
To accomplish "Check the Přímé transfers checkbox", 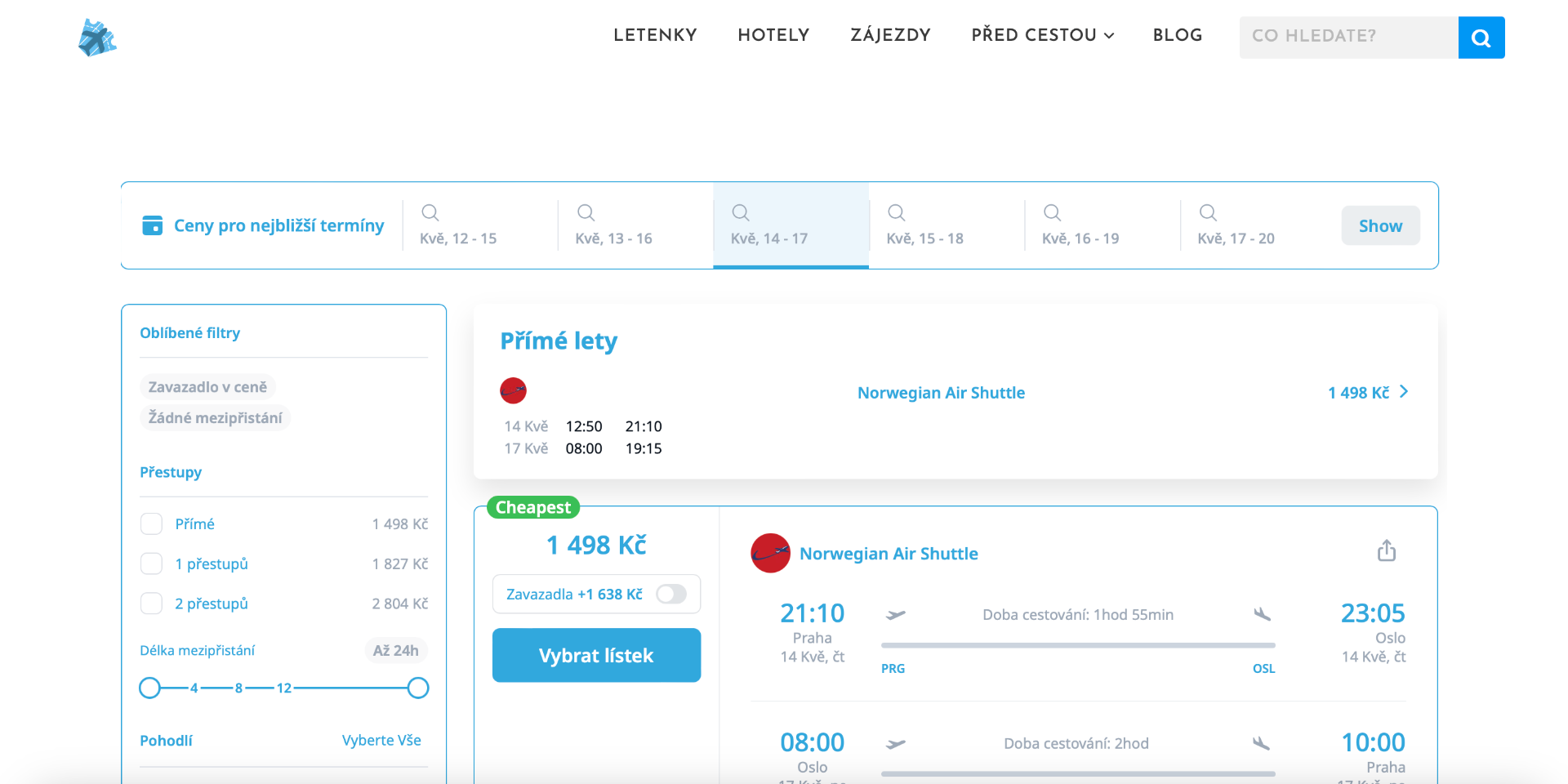I will (152, 524).
